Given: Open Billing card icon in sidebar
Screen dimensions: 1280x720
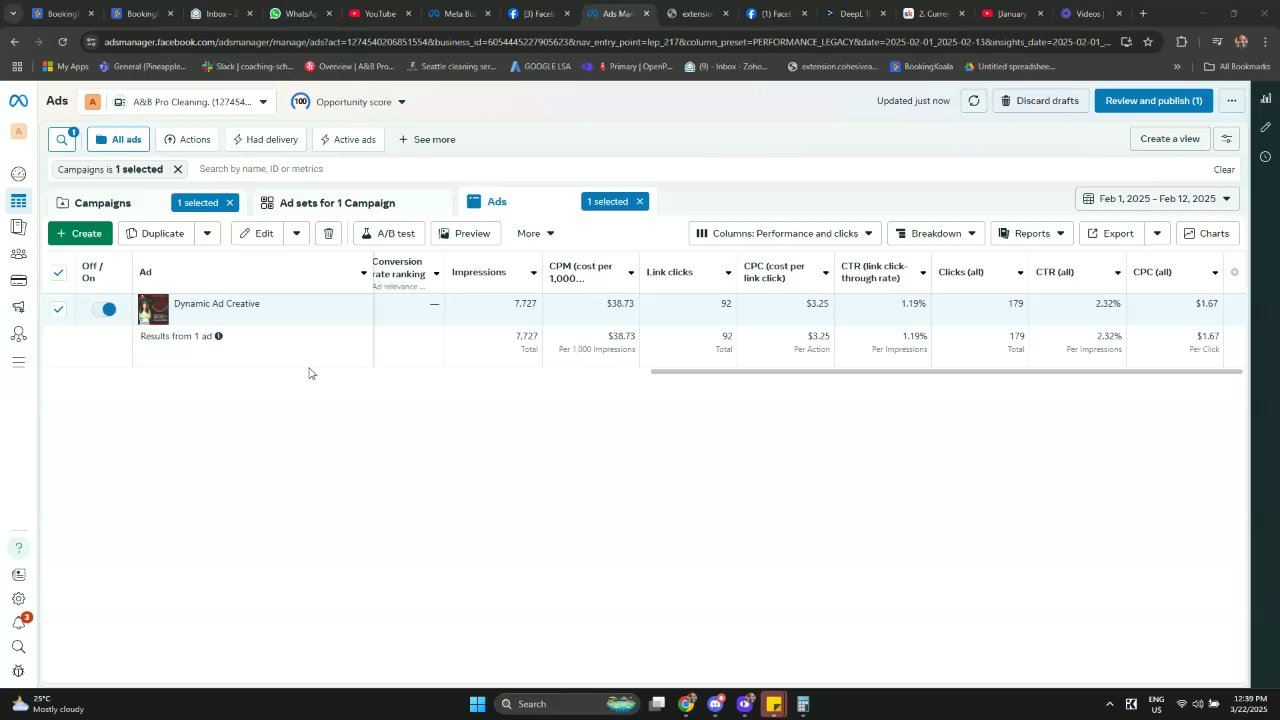Looking at the screenshot, I should 18,280.
